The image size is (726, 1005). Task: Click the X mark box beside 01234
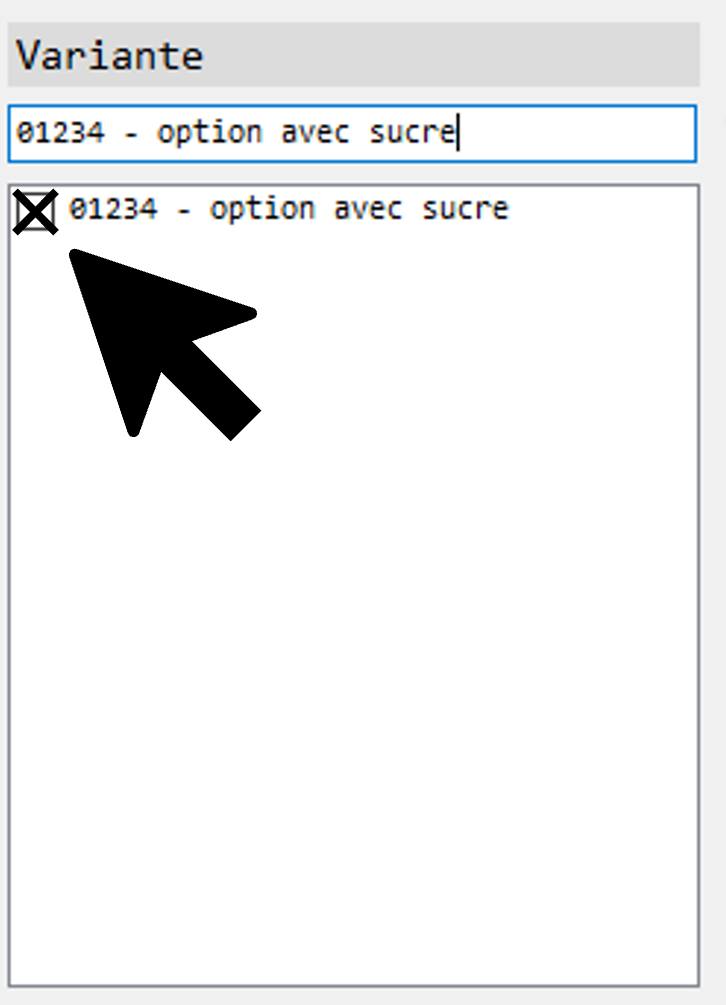point(35,212)
